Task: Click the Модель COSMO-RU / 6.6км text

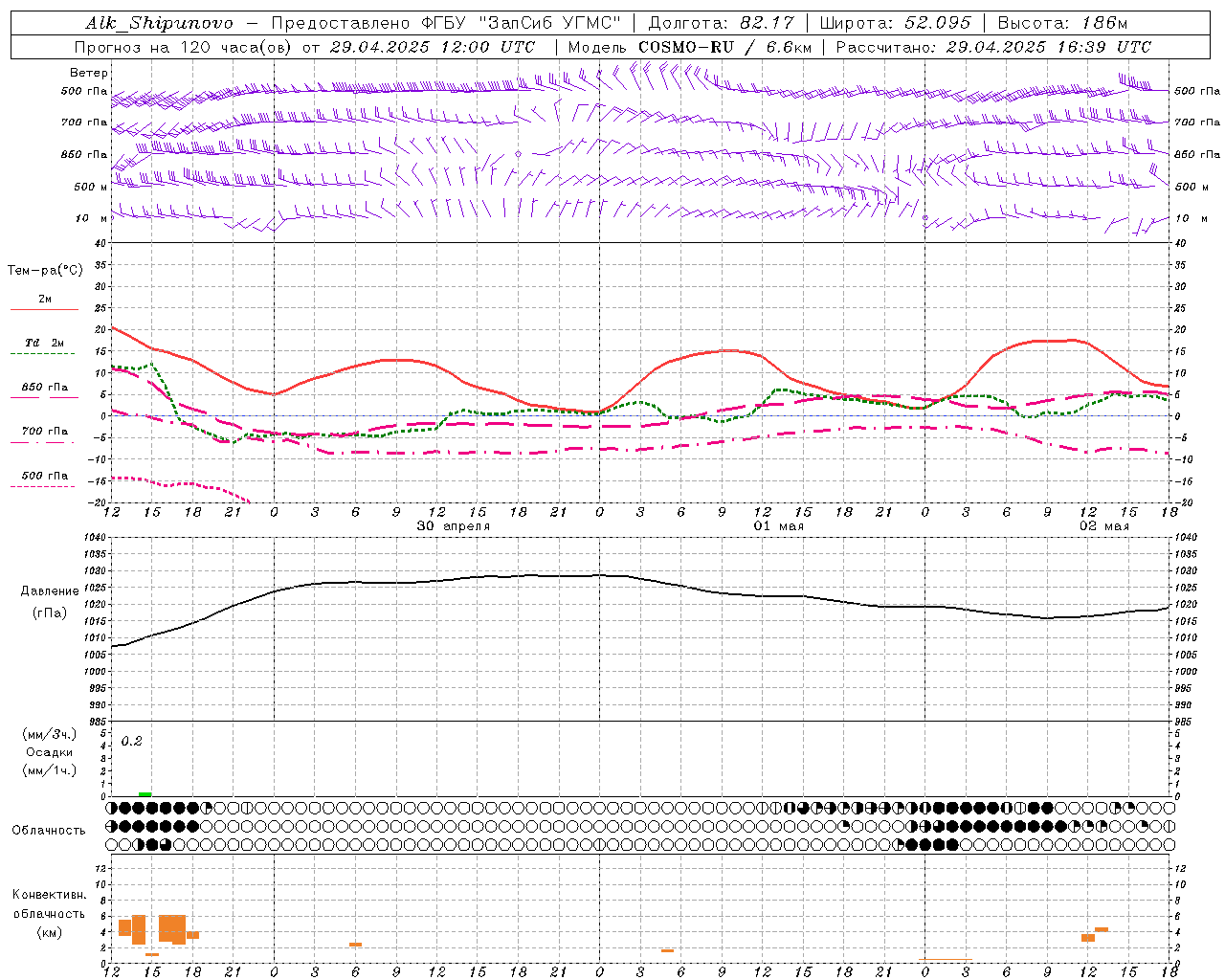Action: click(689, 47)
